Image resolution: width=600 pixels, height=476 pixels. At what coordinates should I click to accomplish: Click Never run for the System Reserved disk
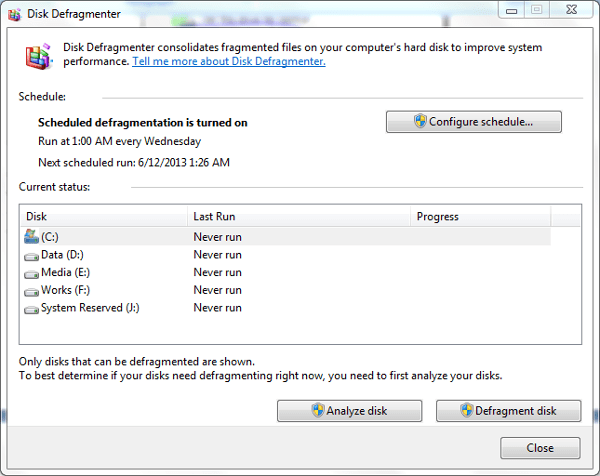click(x=217, y=308)
